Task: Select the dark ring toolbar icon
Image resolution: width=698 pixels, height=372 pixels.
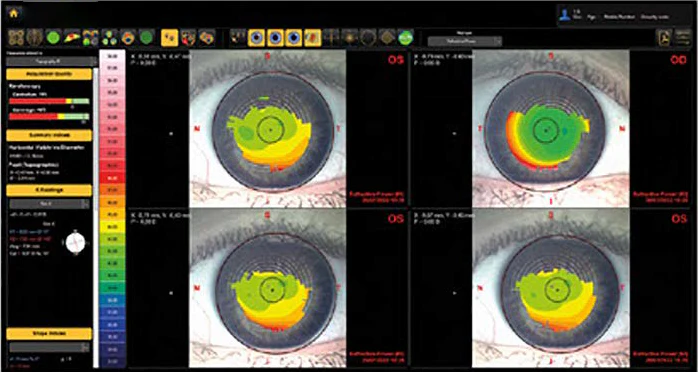Action: (368, 38)
